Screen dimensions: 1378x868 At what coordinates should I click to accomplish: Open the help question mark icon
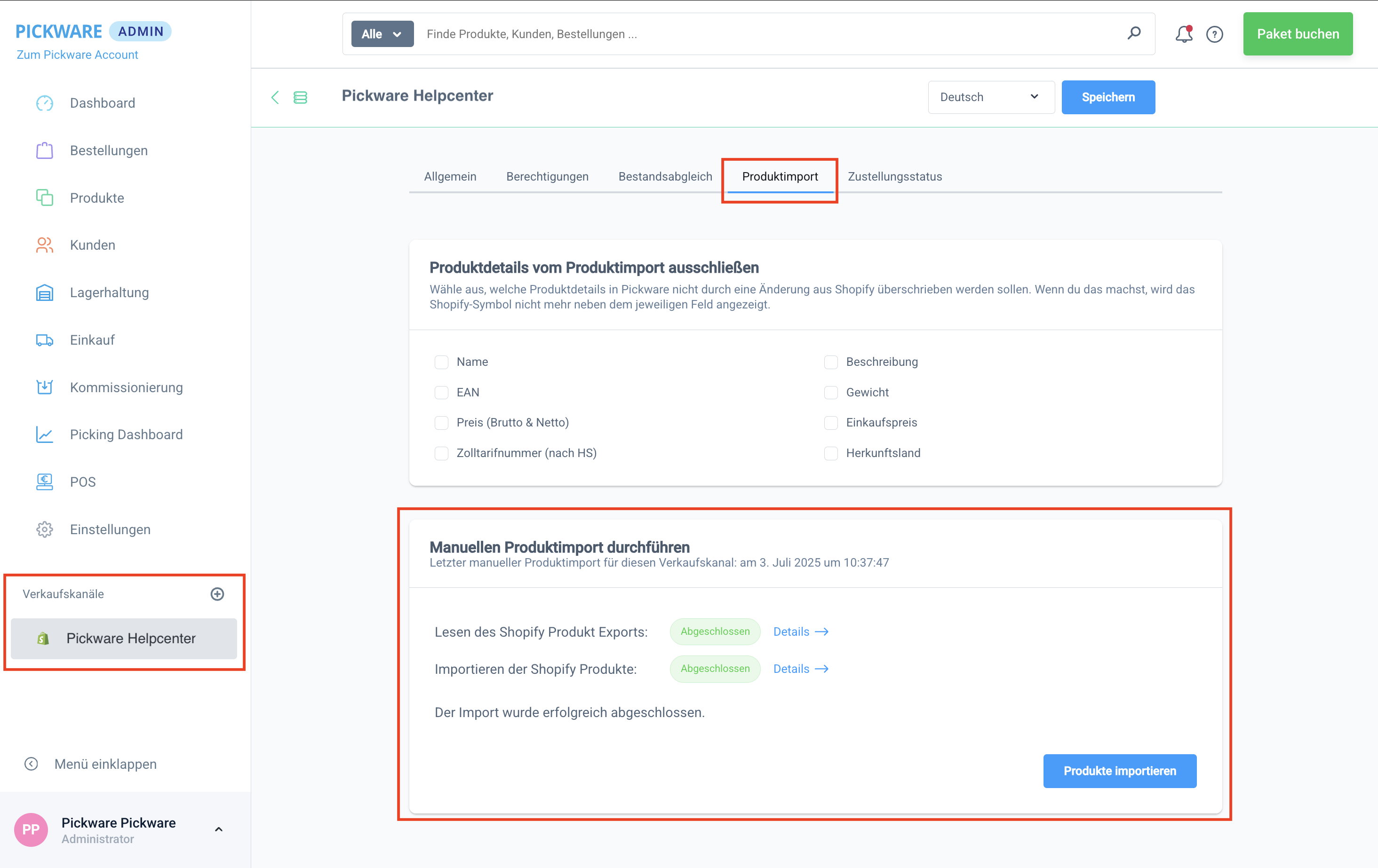[1214, 34]
